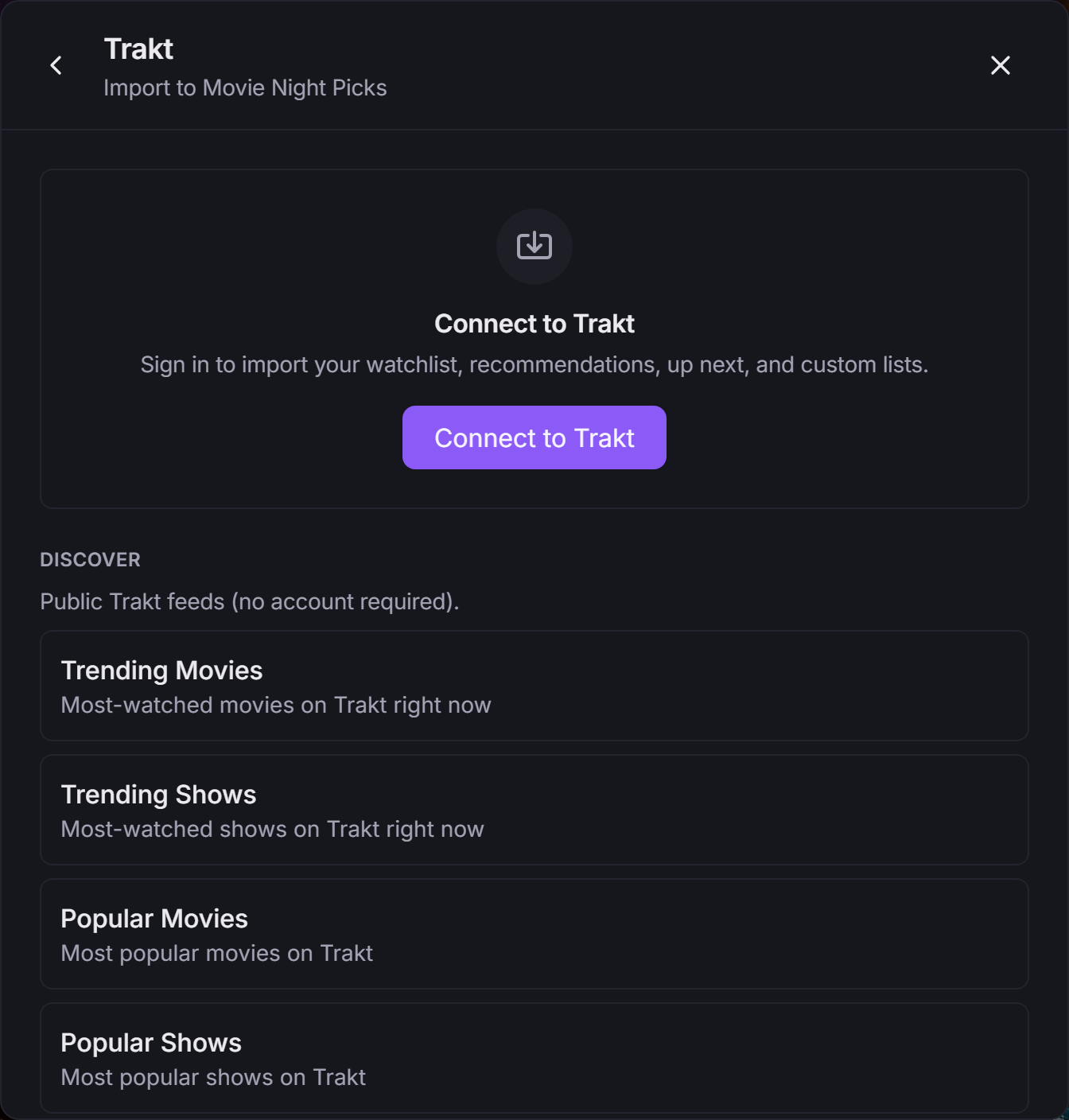Click the sign-in watchlist description text
The width and height of the screenshot is (1069, 1120).
534,364
